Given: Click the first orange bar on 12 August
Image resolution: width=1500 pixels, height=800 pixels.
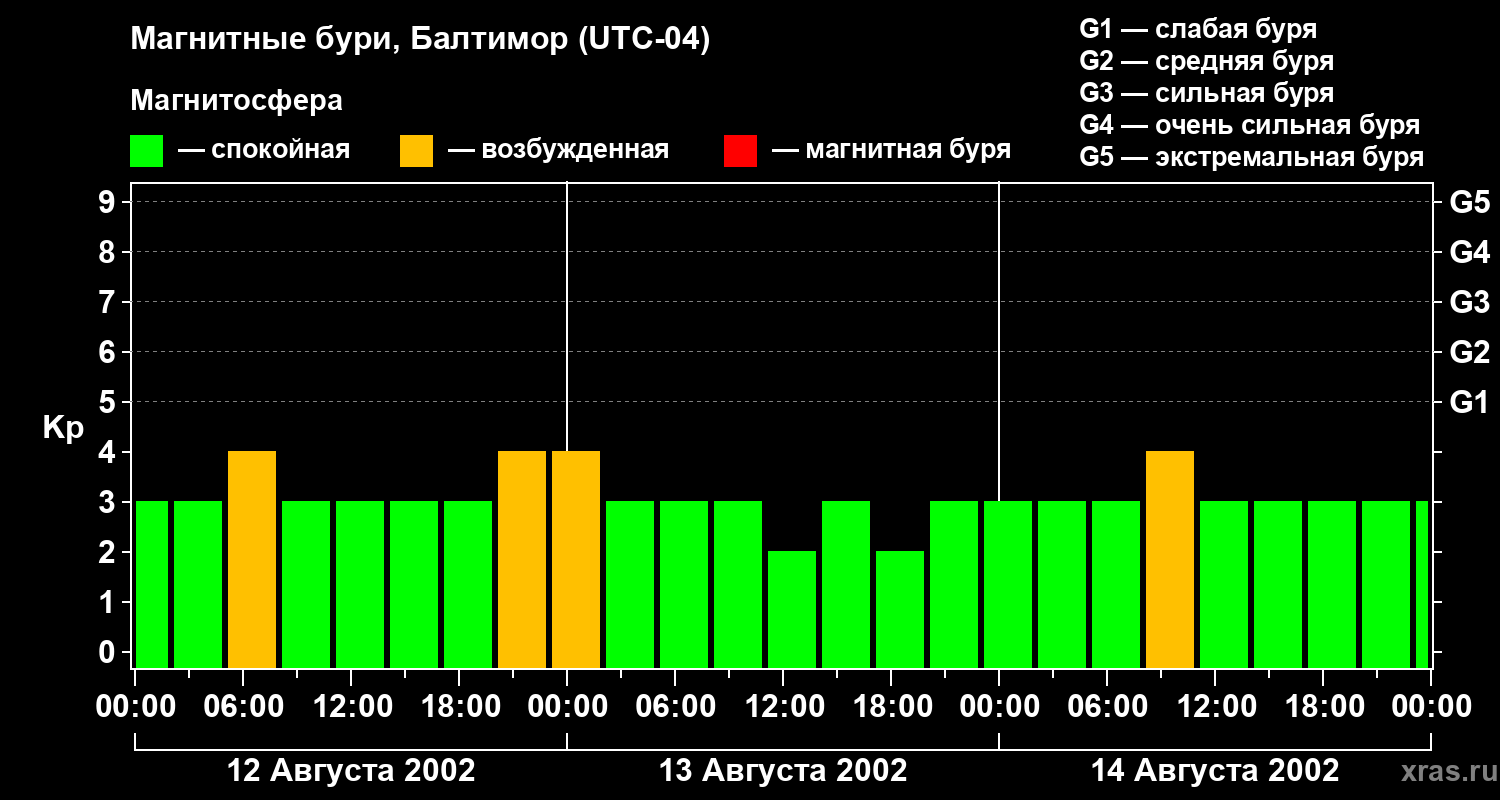Looking at the screenshot, I should 252,559.
